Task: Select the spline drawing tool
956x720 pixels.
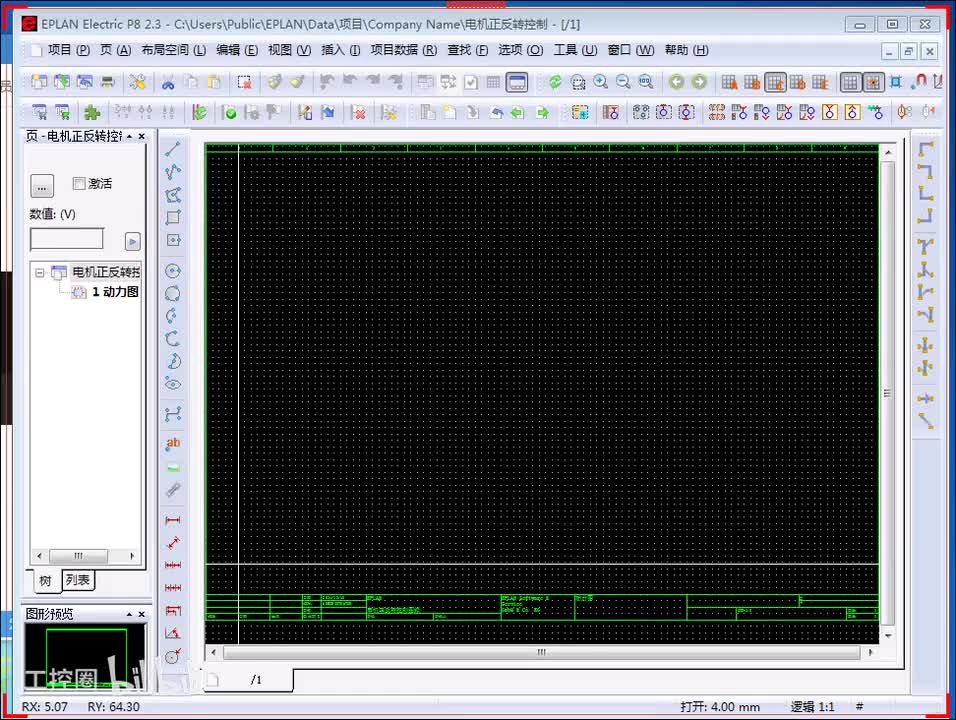Action: (173, 415)
